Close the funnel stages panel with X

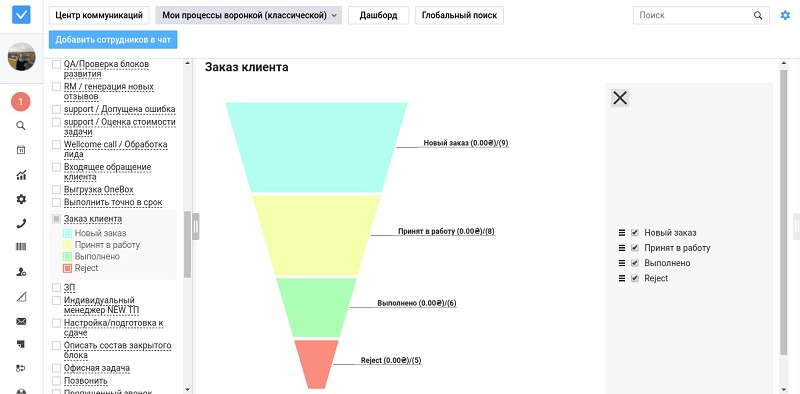pos(620,97)
